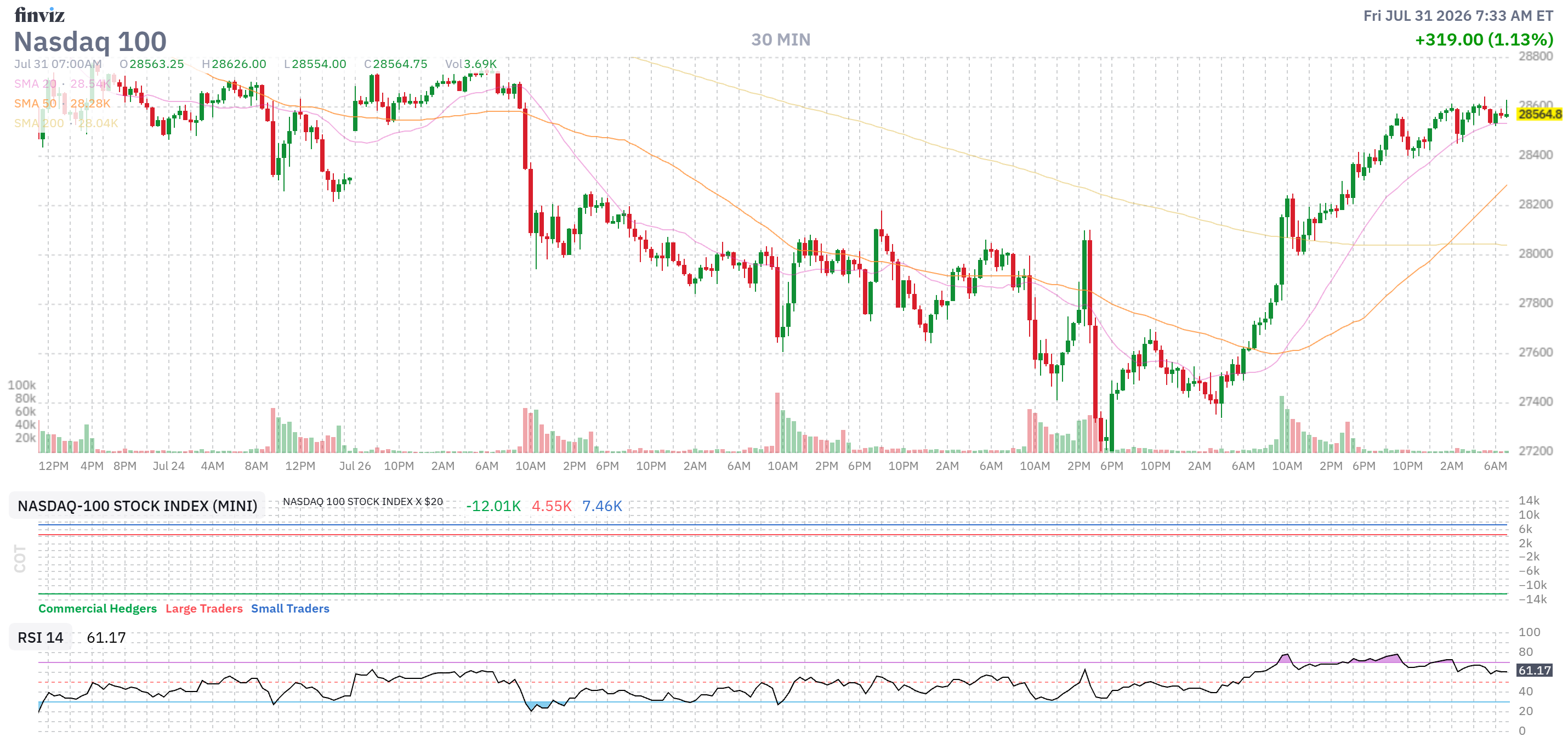The image size is (1568, 748).
Task: Click the 28000 price axis label
Action: click(1536, 253)
